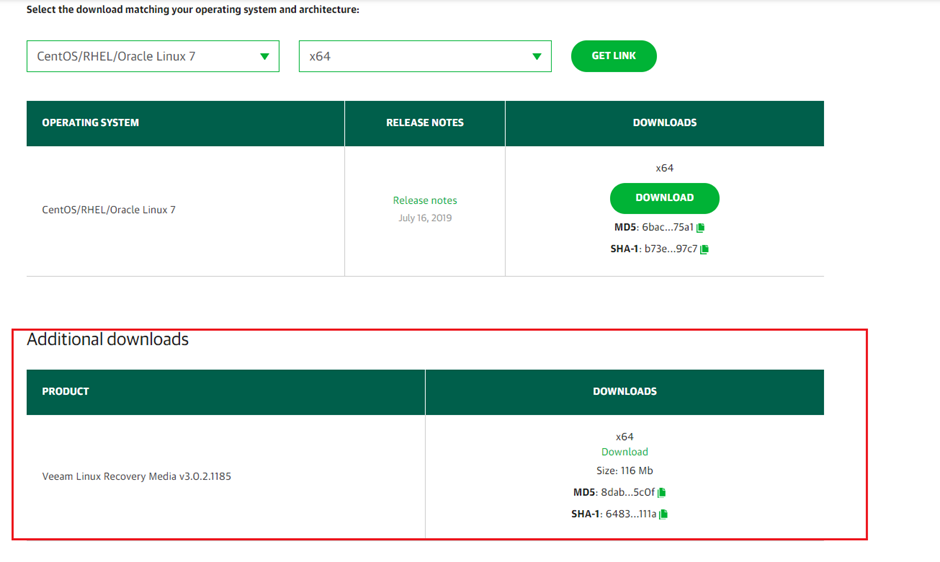
Task: Click the Additional downloads heading
Action: (108, 340)
